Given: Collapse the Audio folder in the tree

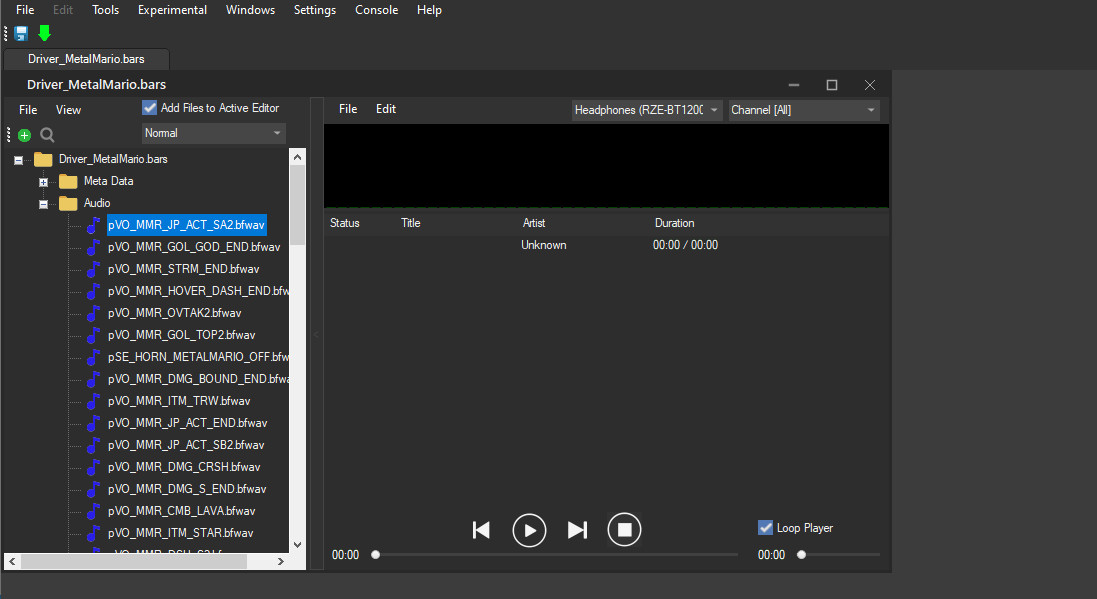Looking at the screenshot, I should click(43, 203).
